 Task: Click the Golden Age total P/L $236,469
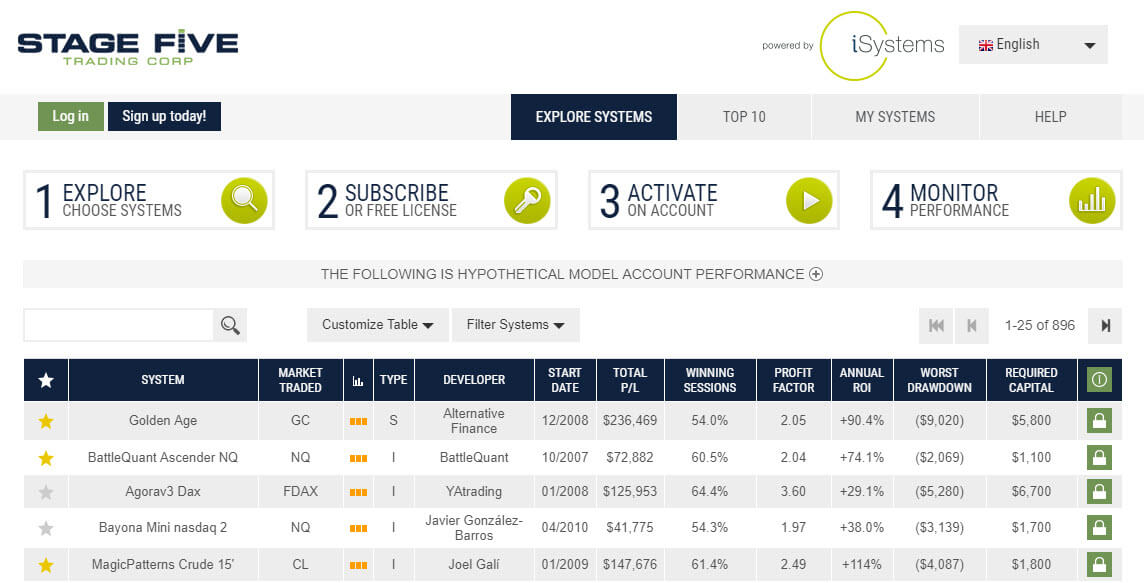click(630, 420)
